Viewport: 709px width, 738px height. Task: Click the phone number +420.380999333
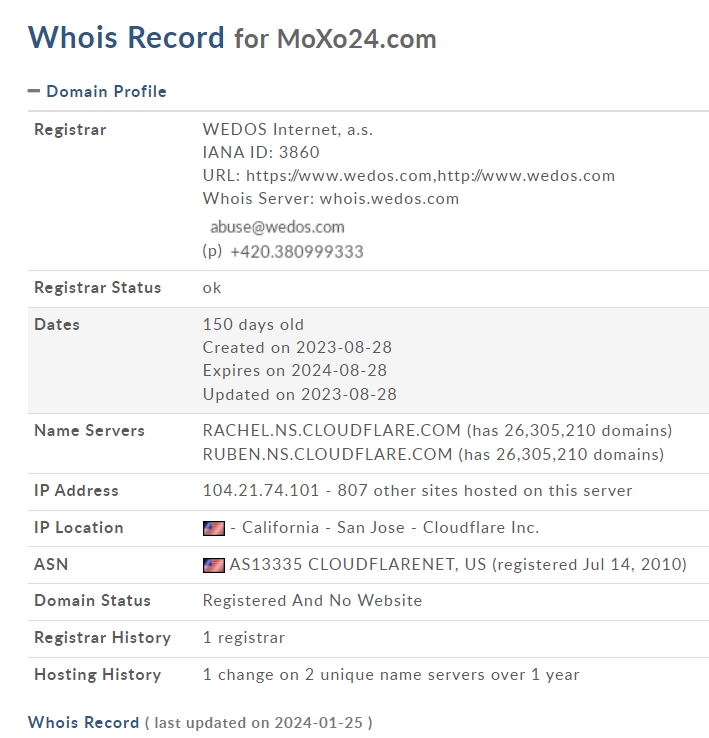[x=297, y=252]
